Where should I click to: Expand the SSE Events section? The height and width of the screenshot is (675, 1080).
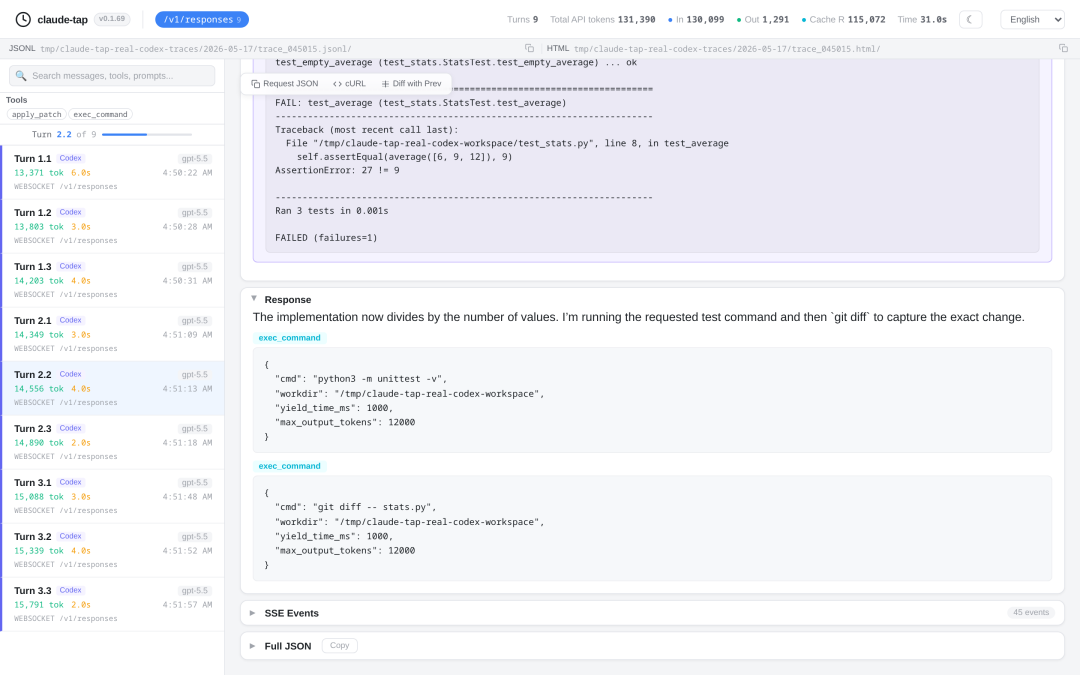click(x=253, y=613)
